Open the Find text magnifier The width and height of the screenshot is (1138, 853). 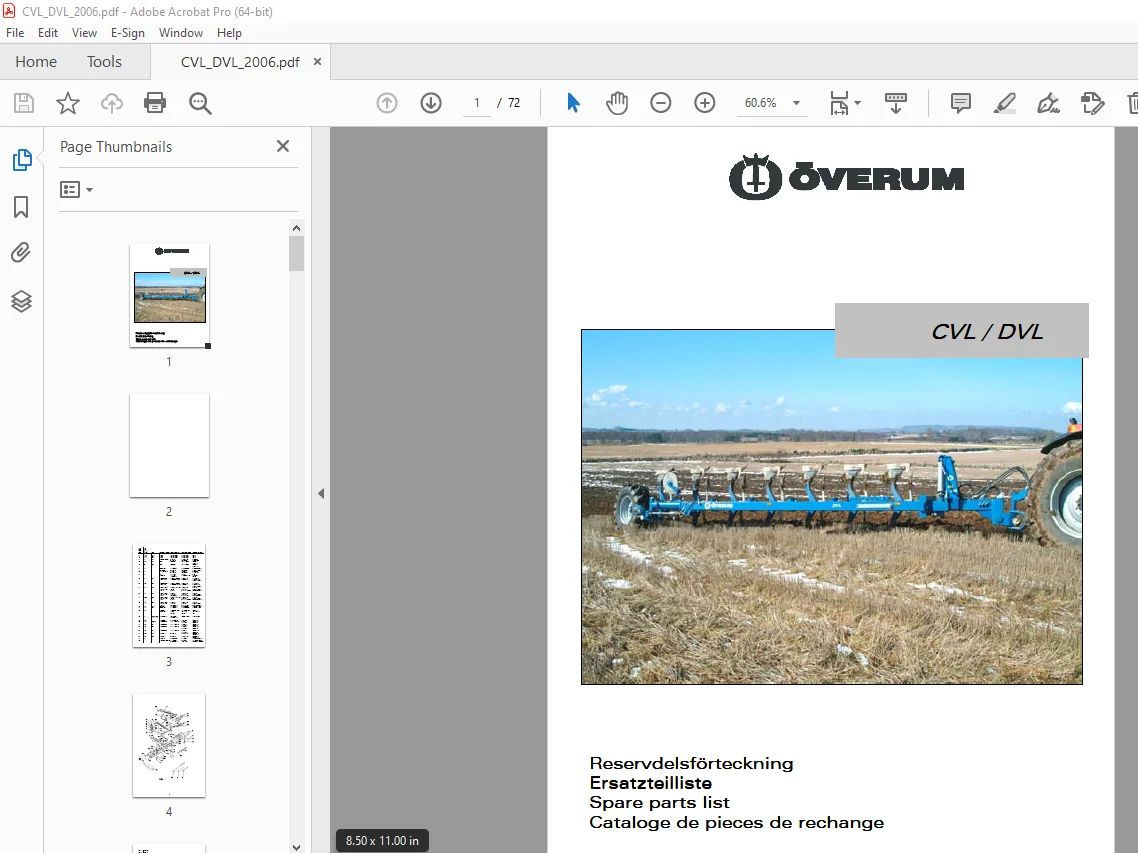point(200,103)
